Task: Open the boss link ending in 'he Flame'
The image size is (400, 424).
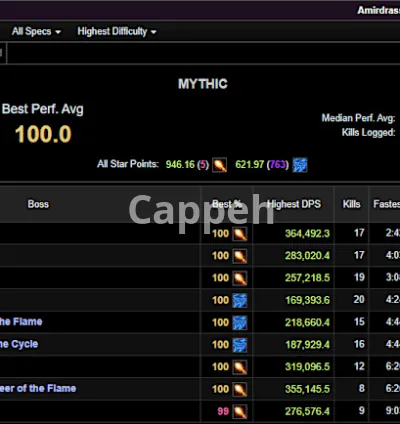Action: pos(21,322)
